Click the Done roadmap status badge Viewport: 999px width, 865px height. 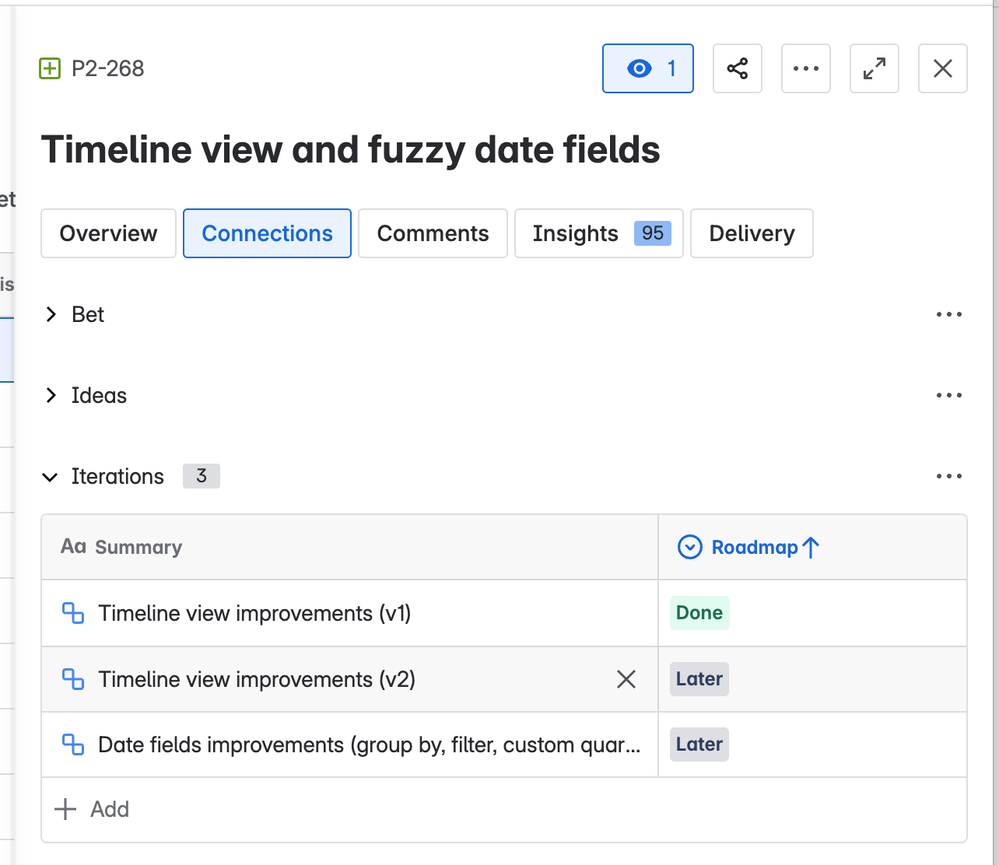699,614
